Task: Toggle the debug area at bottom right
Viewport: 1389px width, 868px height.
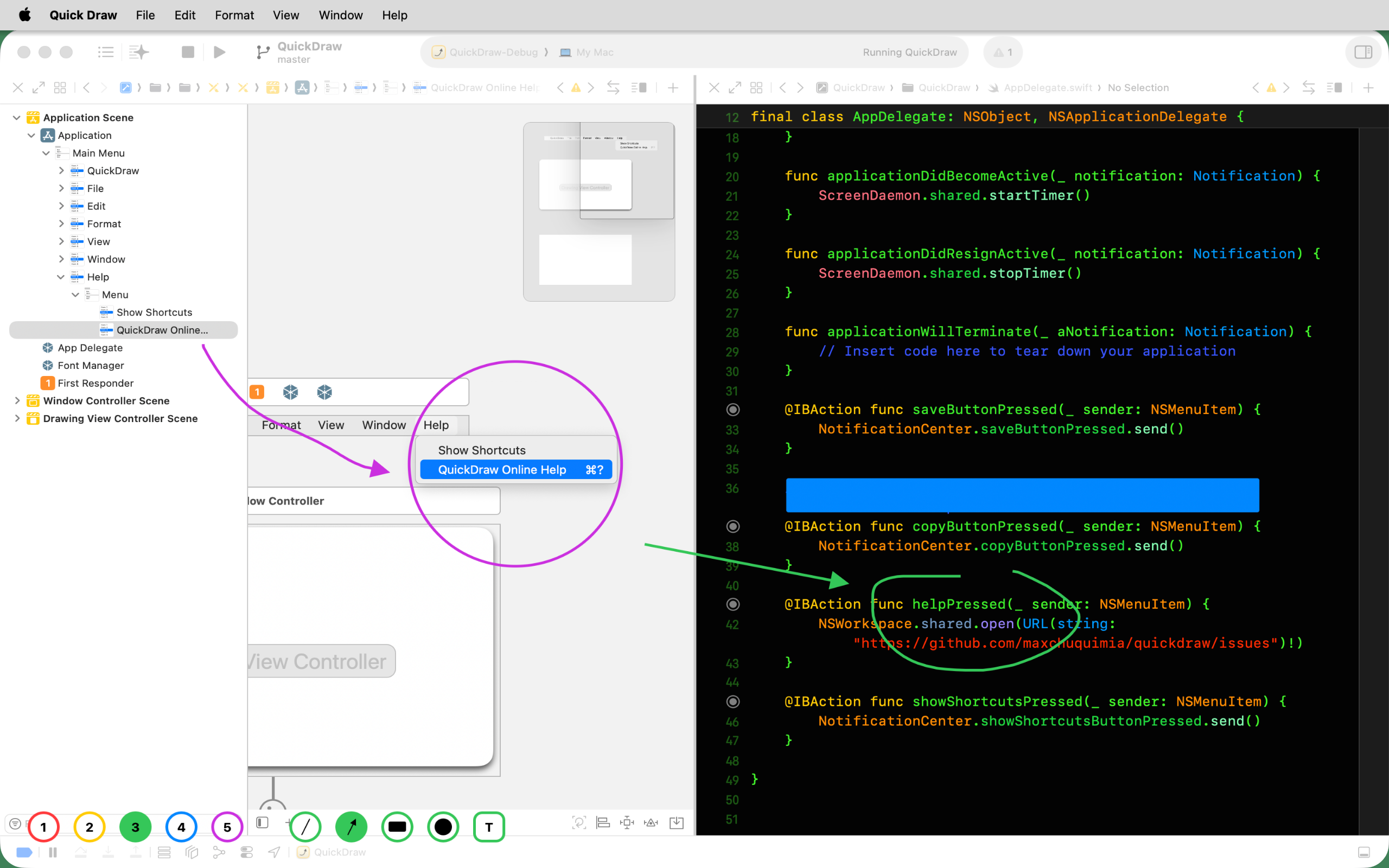Action: [1365, 852]
